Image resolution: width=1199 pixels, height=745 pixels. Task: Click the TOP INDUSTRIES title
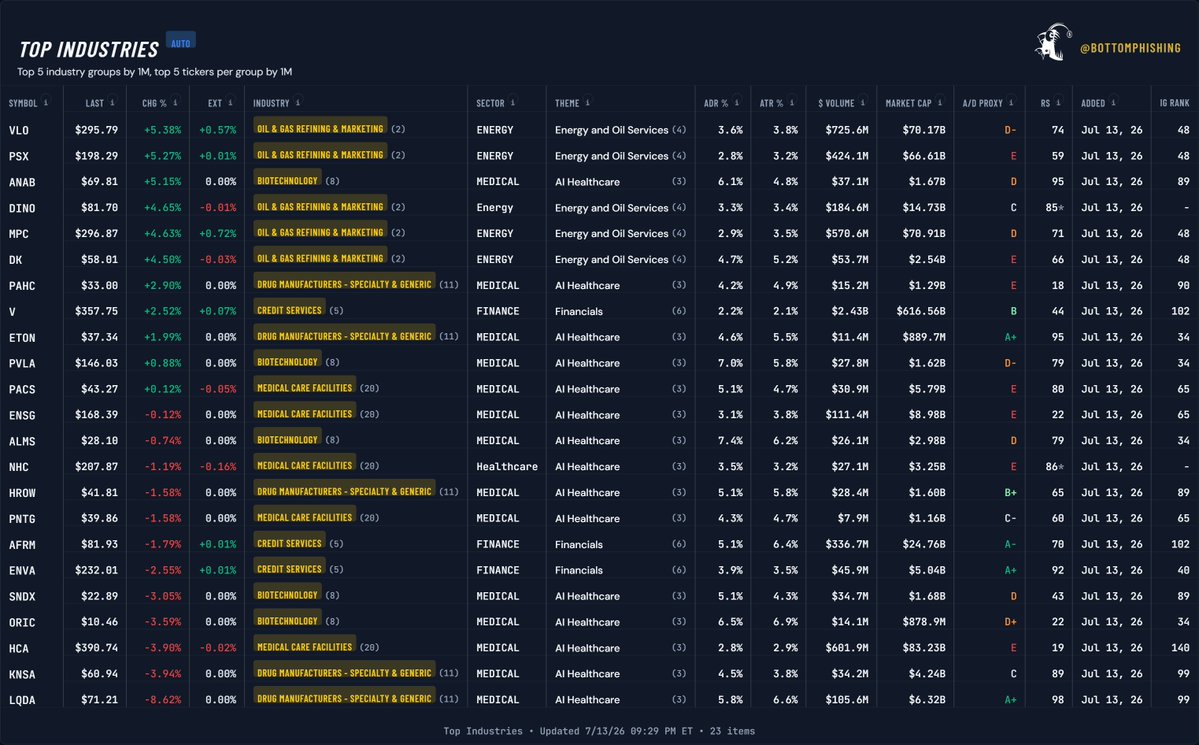tap(89, 50)
